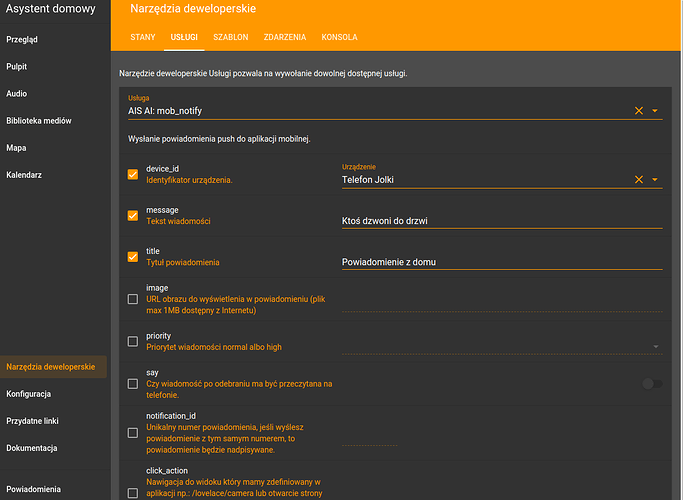Image resolution: width=683 pixels, height=500 pixels.
Task: Enable the click_action checkbox
Action: [133, 493]
